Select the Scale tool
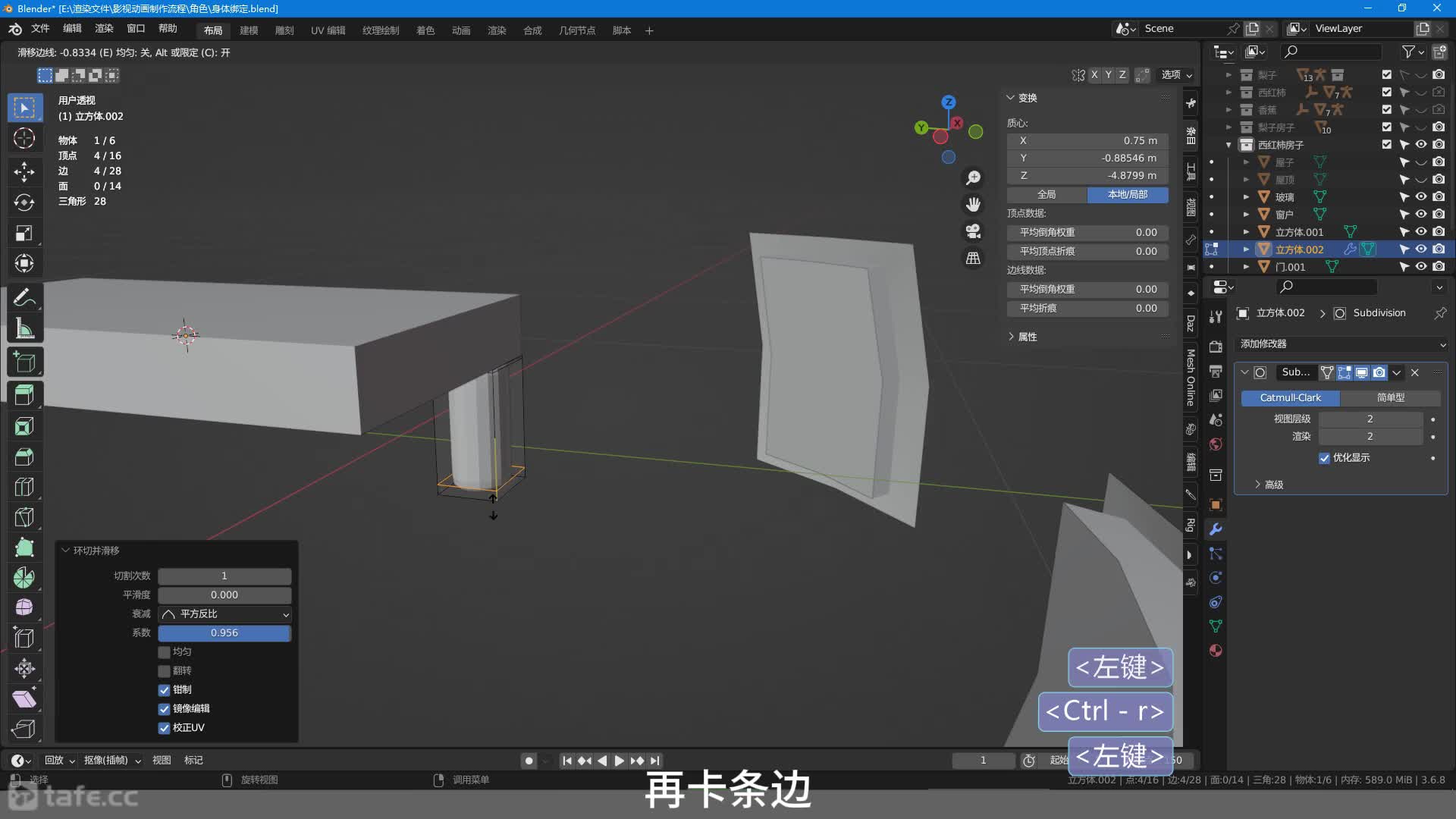Viewport: 1456px width, 819px height. click(24, 233)
